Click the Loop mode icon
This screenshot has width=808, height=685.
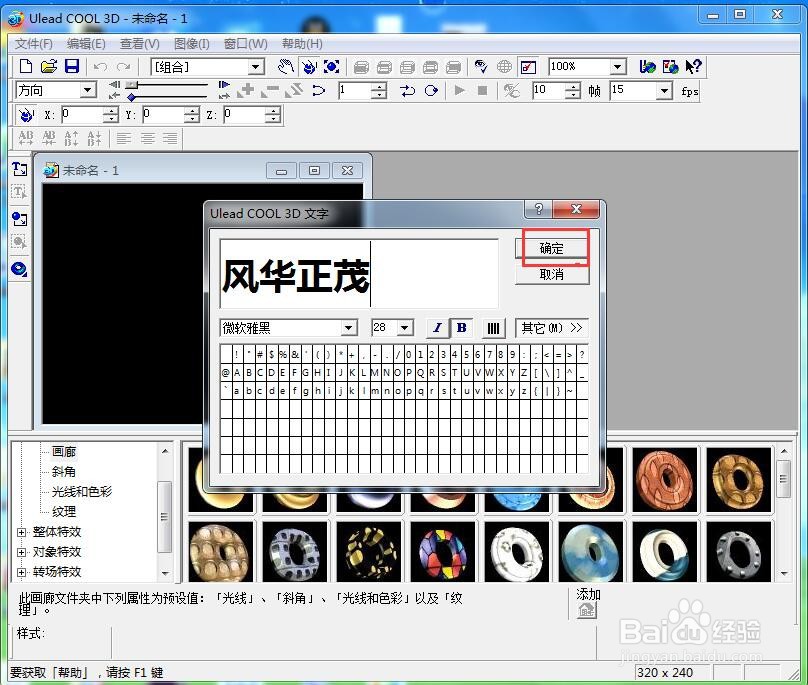[431, 91]
